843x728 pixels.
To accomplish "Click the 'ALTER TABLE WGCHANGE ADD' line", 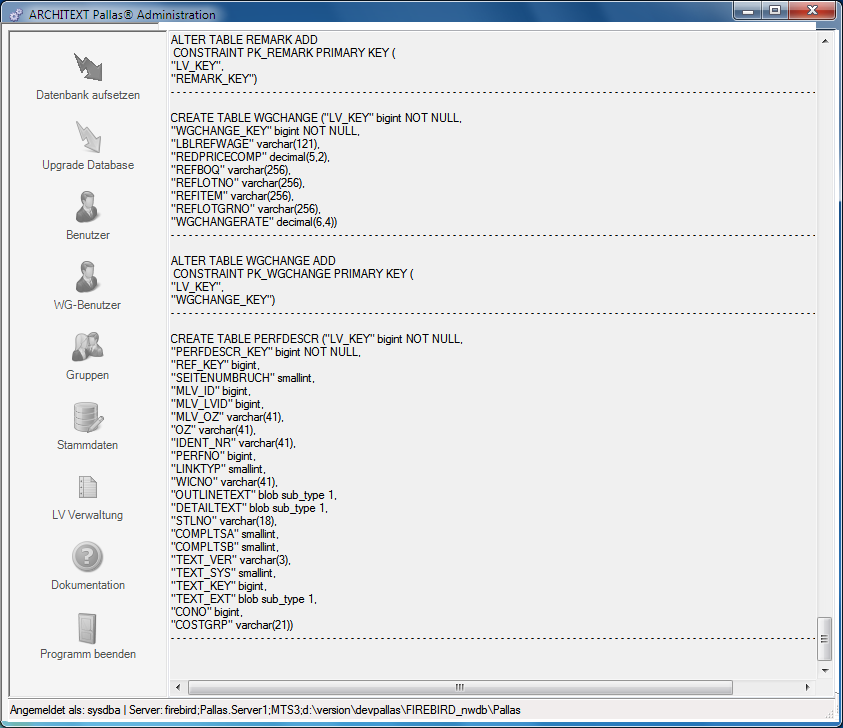I will point(253,261).
